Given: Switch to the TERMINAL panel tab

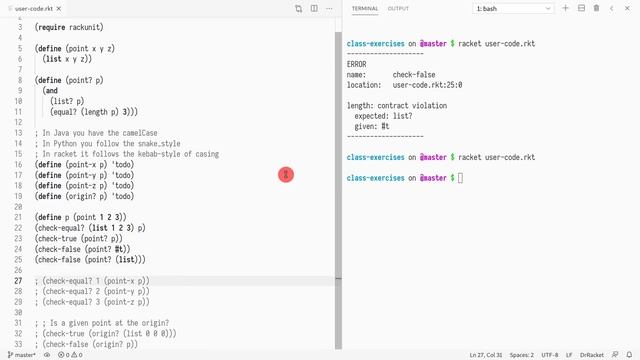Looking at the screenshot, I should (x=365, y=9).
